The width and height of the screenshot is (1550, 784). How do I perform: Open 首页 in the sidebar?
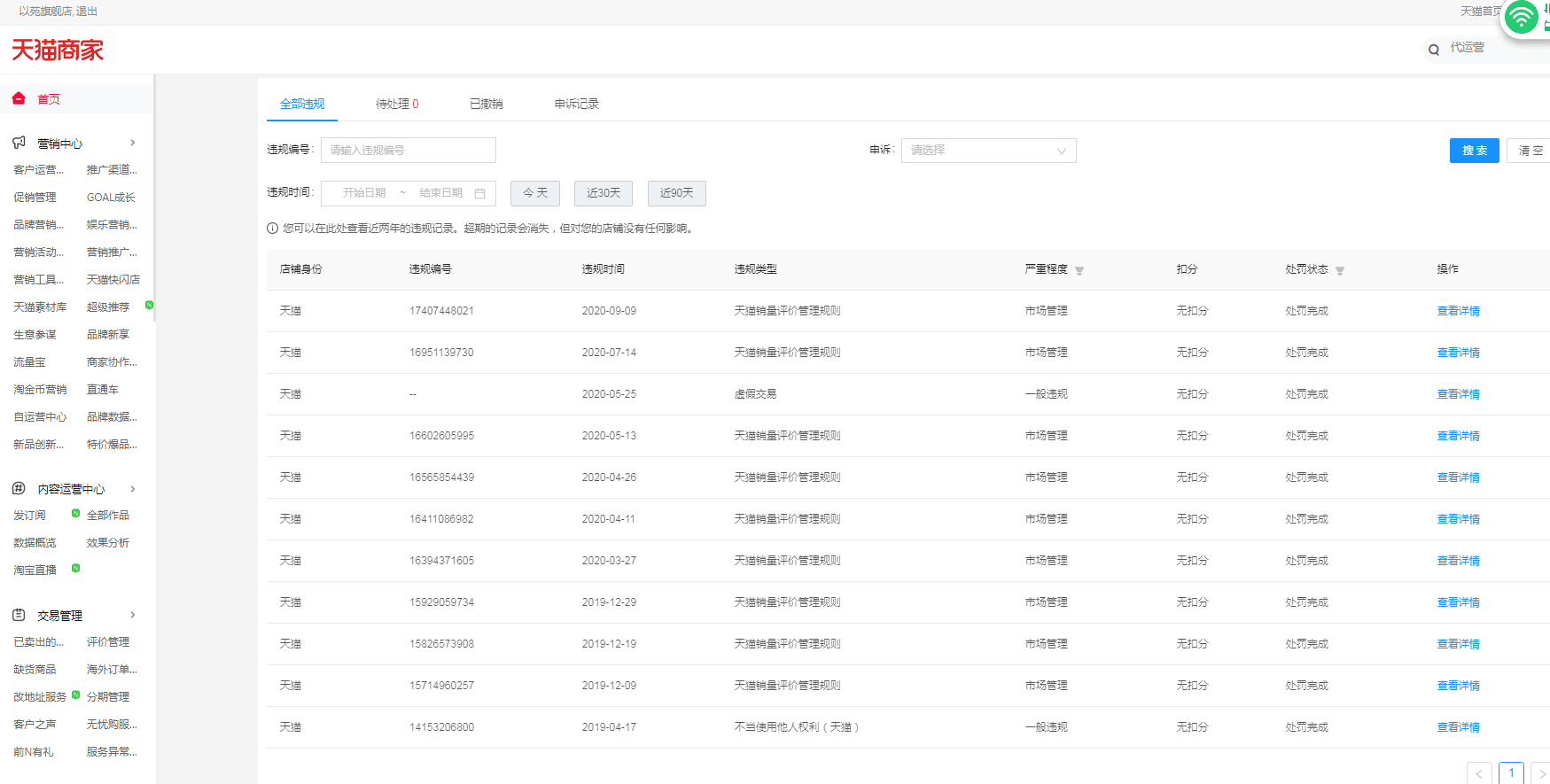point(49,99)
